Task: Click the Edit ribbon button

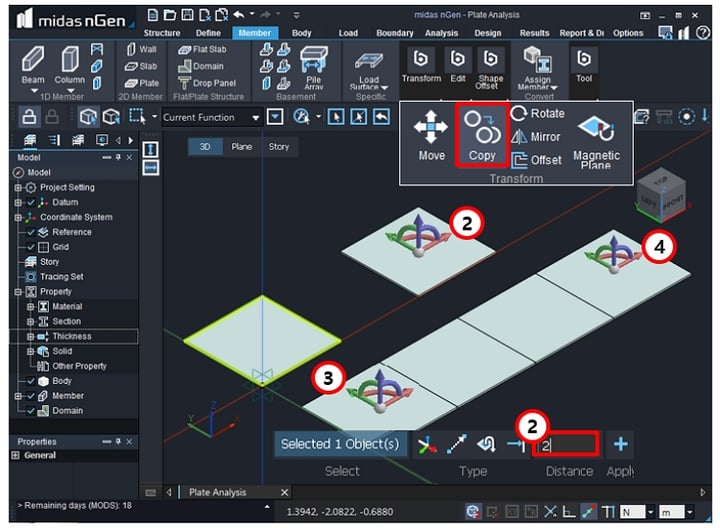Action: pyautogui.click(x=457, y=66)
